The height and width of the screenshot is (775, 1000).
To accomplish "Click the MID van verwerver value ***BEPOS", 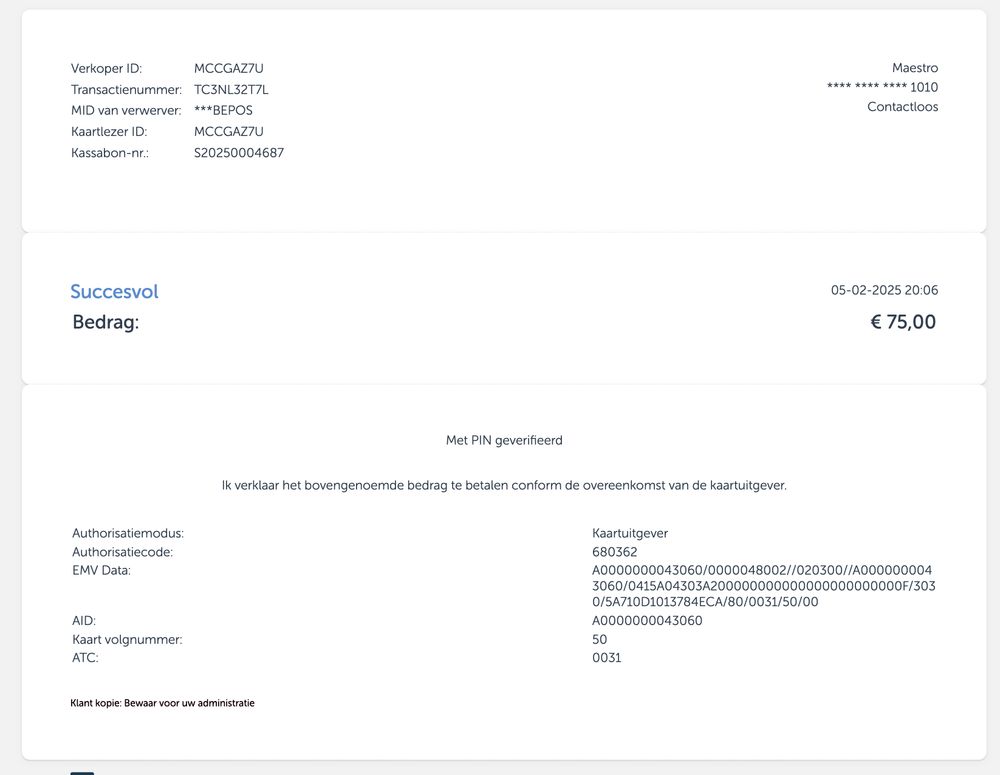I will (x=223, y=111).
